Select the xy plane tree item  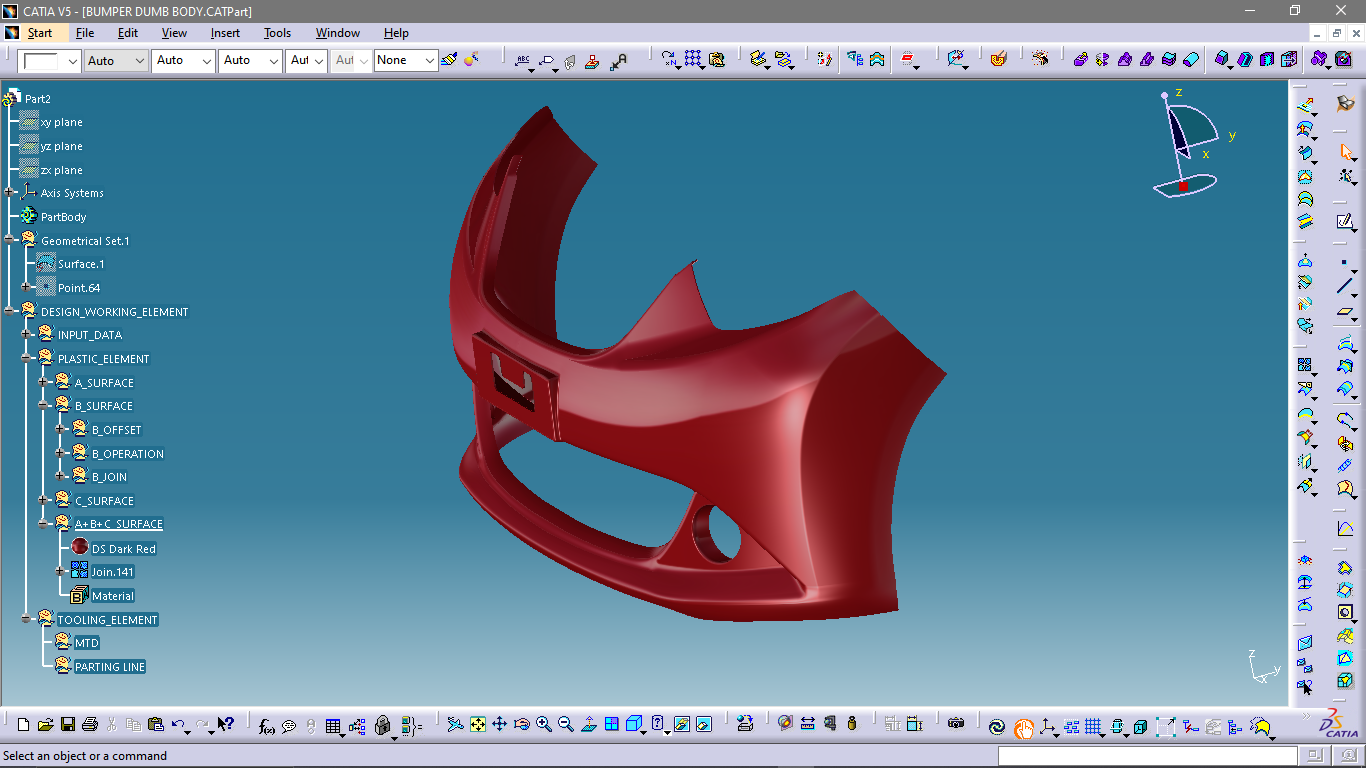61,122
